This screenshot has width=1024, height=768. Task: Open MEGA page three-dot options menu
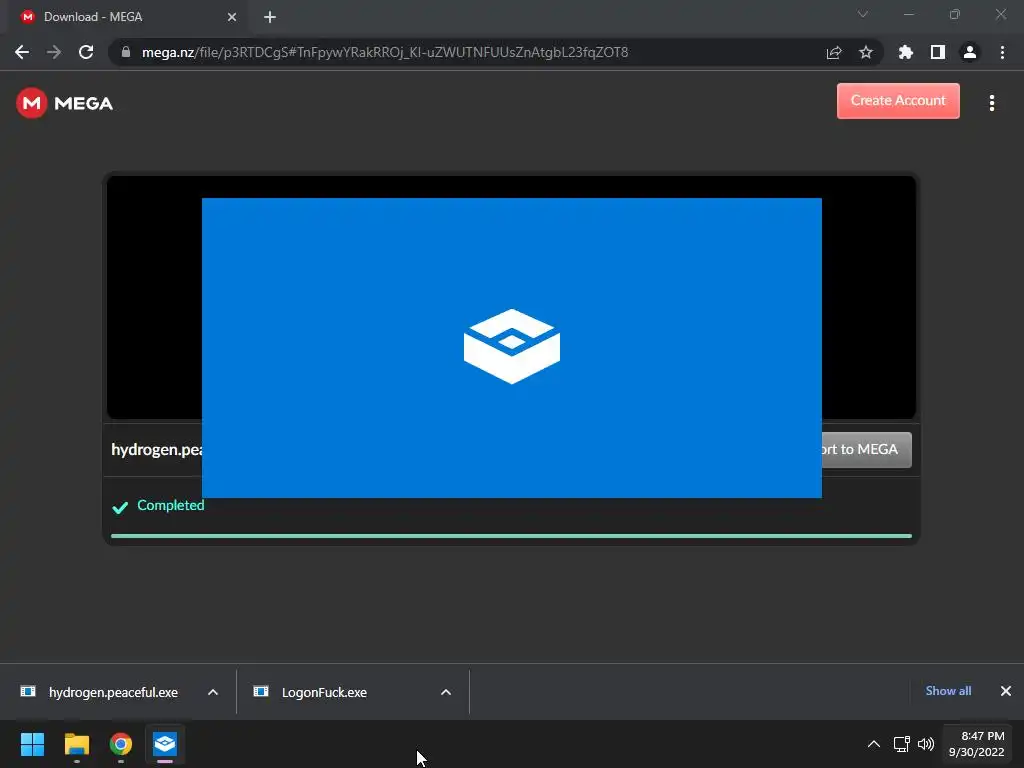pyautogui.click(x=992, y=103)
